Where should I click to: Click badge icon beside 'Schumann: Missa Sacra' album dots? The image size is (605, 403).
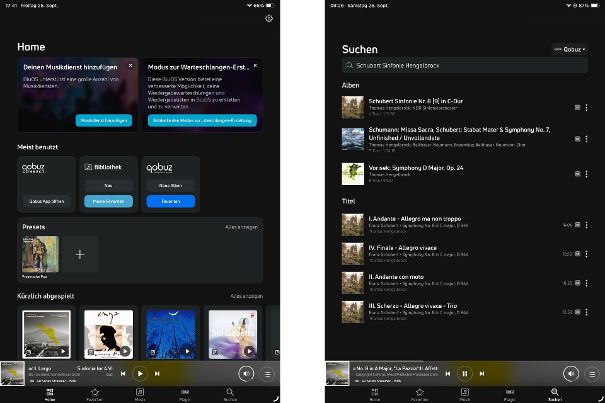pos(577,139)
